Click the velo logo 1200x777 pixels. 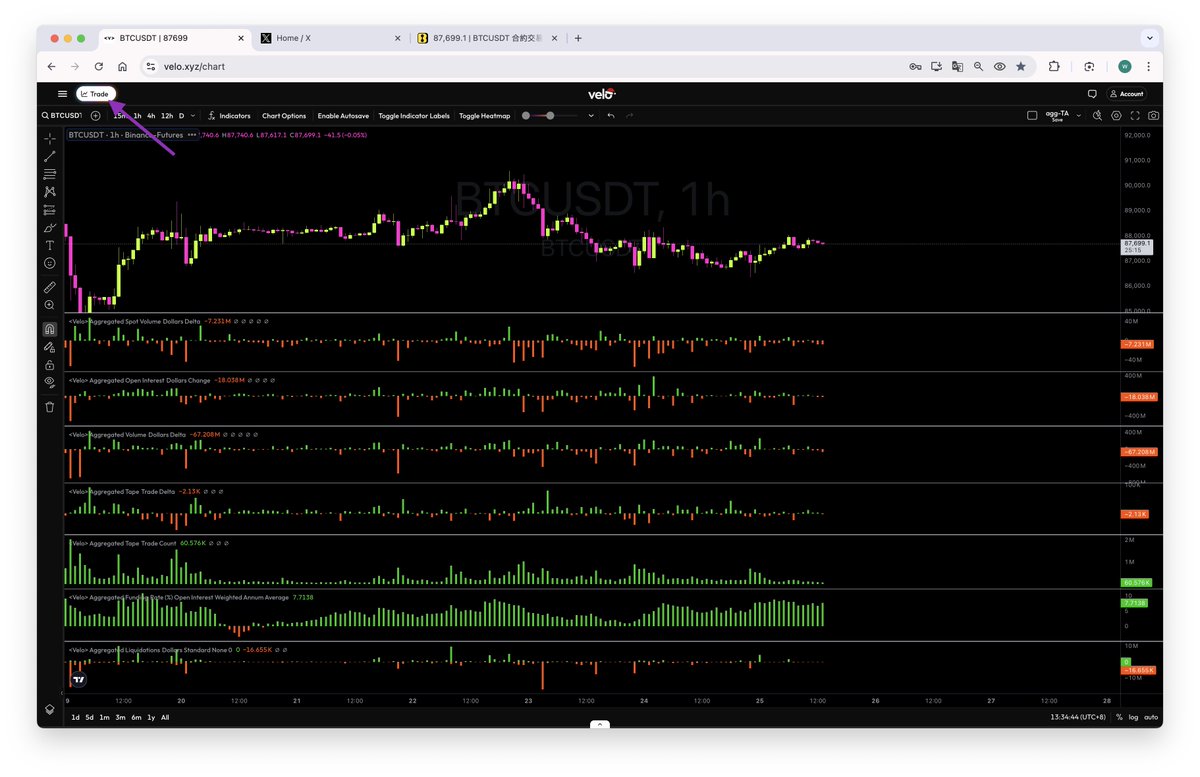point(600,94)
